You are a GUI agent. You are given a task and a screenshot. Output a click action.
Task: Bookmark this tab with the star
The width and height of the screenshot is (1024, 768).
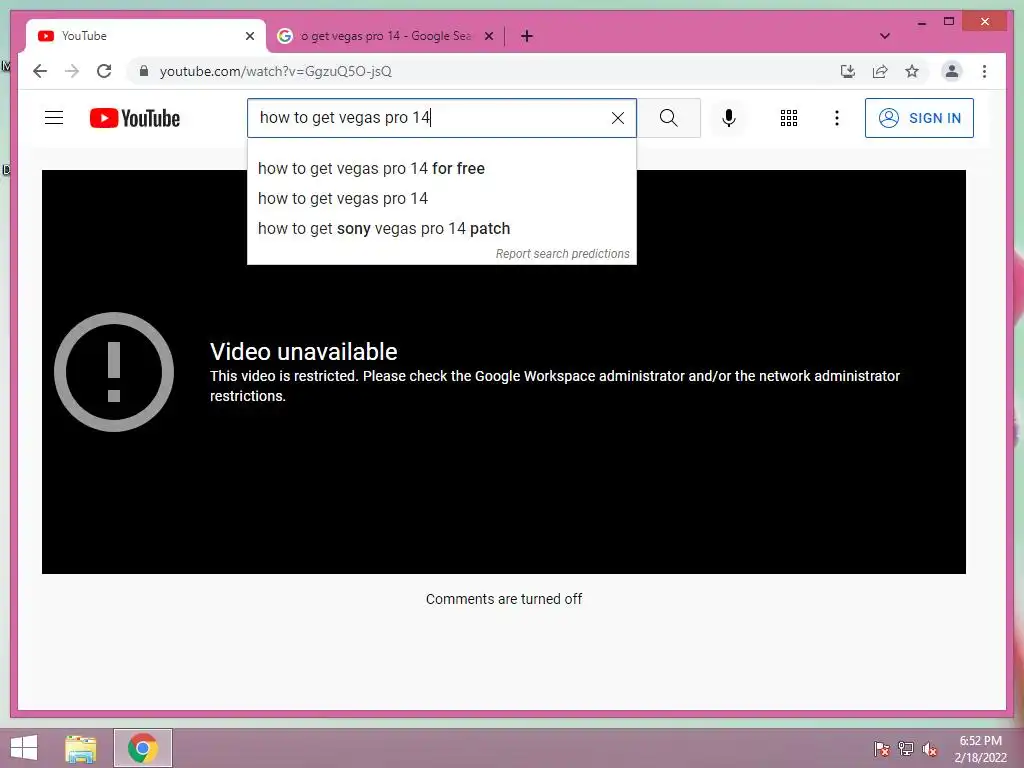912,71
